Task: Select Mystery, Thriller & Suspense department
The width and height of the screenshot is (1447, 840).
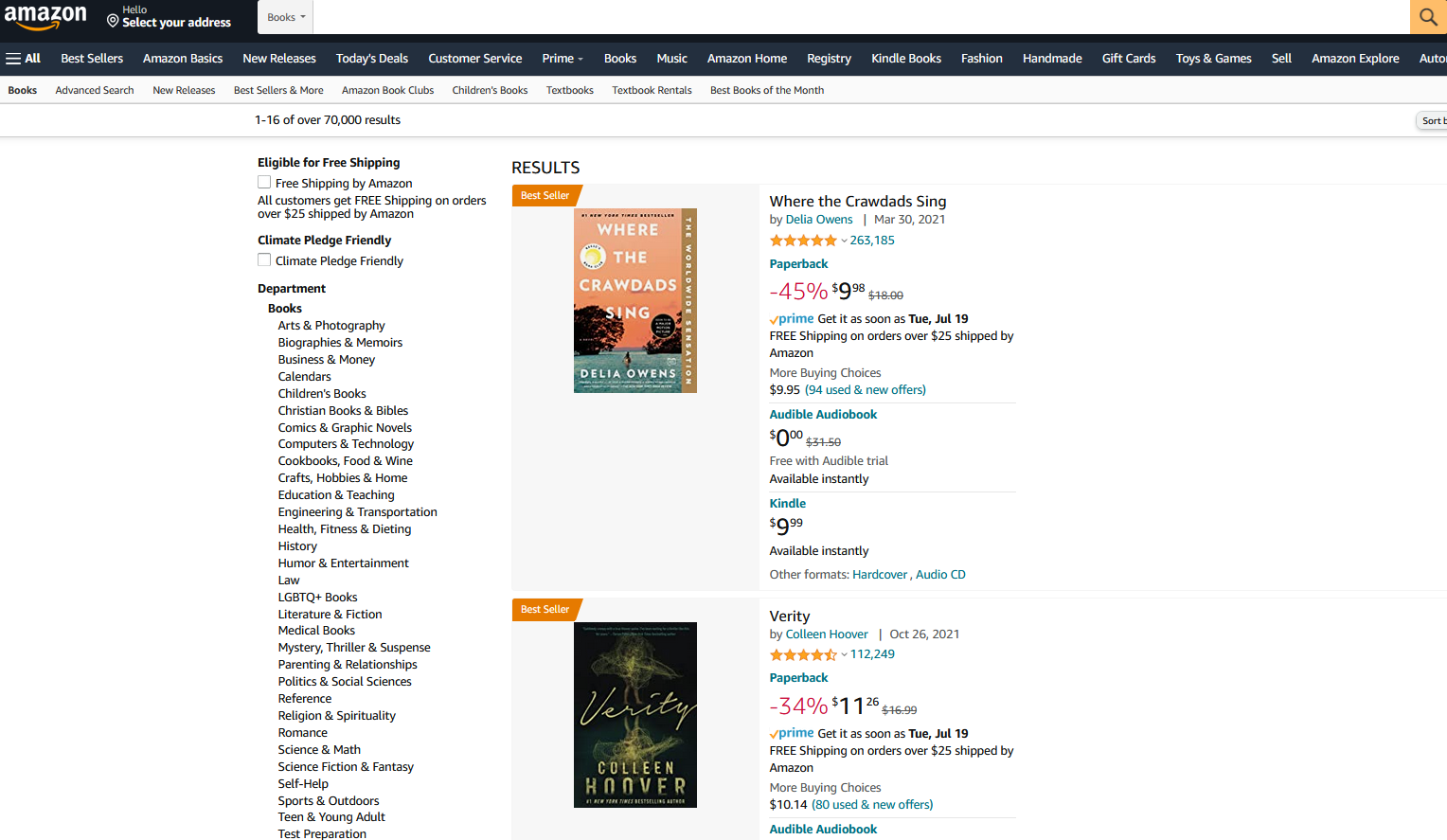Action: click(x=354, y=647)
